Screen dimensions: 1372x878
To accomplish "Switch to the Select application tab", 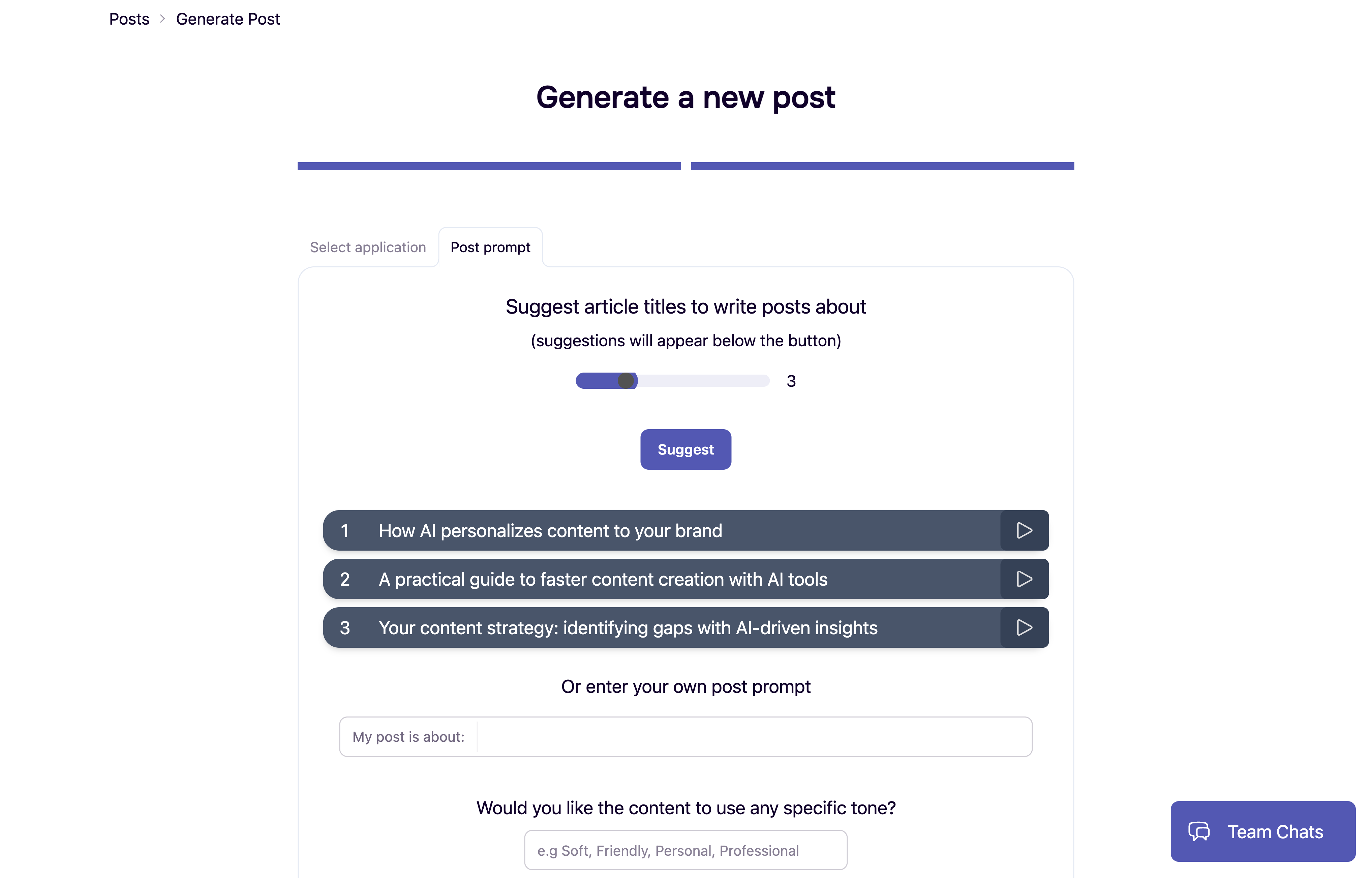I will click(x=368, y=247).
